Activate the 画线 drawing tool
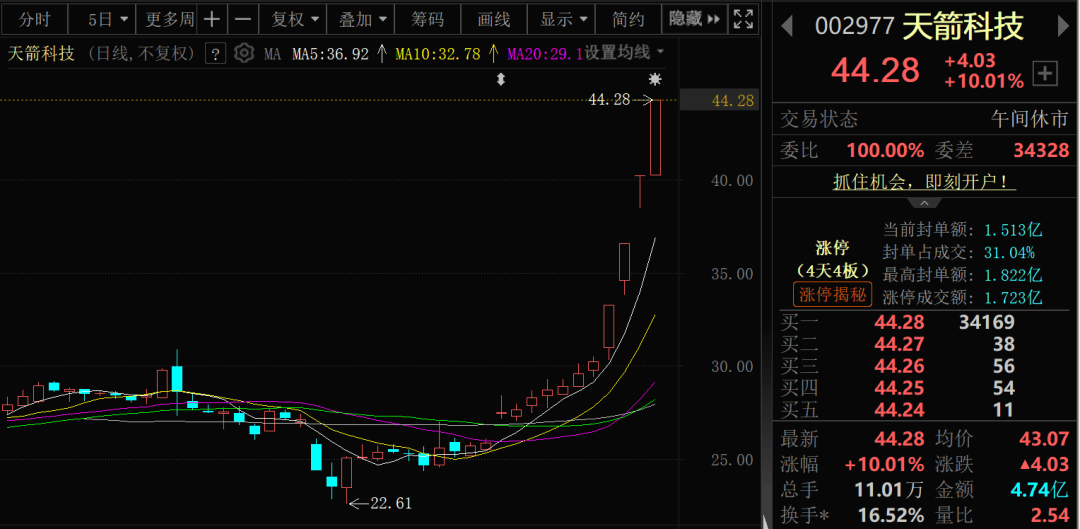 (494, 19)
